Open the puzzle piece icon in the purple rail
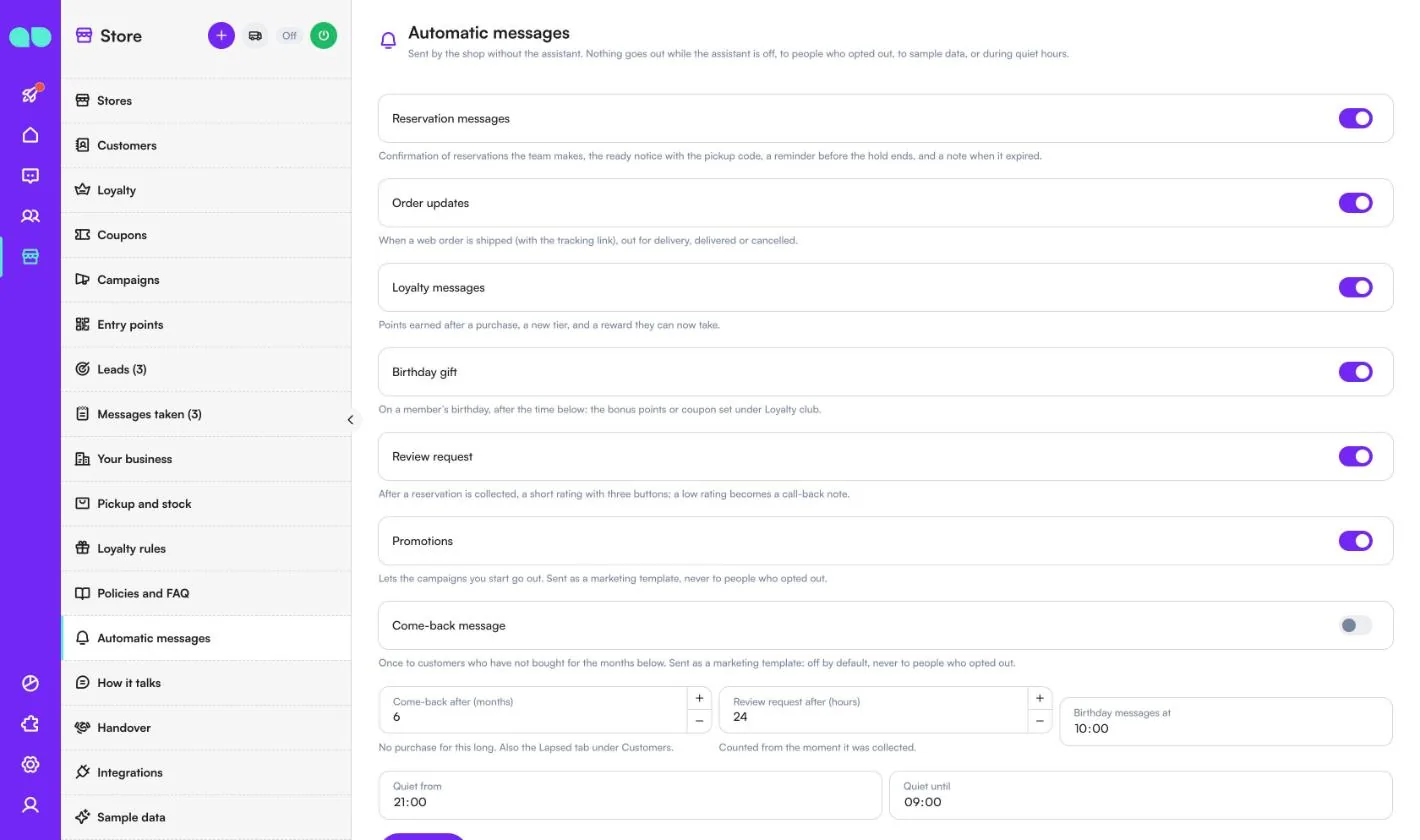The height and width of the screenshot is (840, 1420). 30,724
